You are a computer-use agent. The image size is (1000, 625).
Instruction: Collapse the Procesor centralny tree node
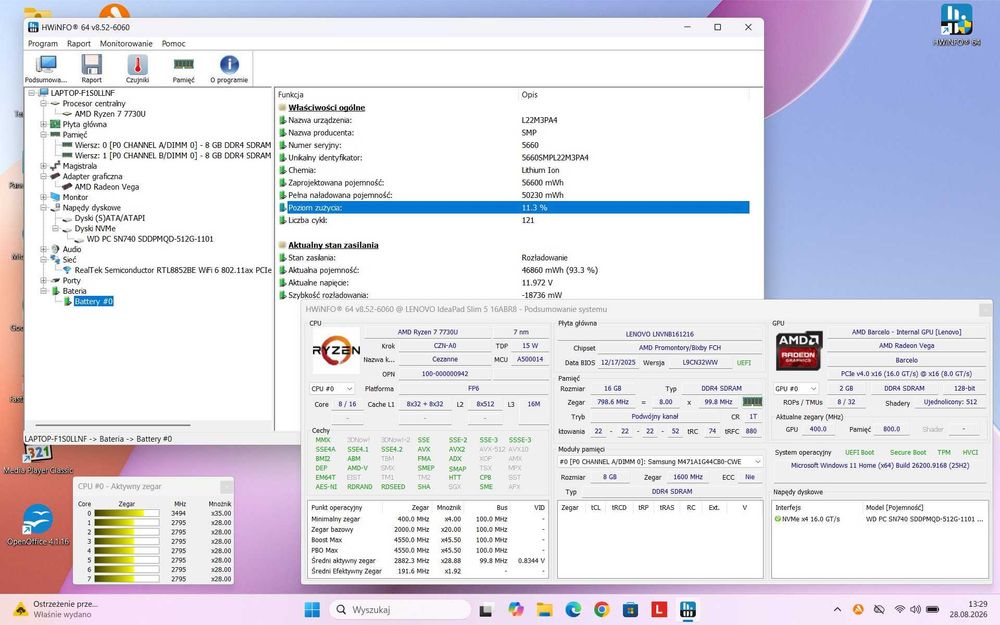(x=43, y=103)
